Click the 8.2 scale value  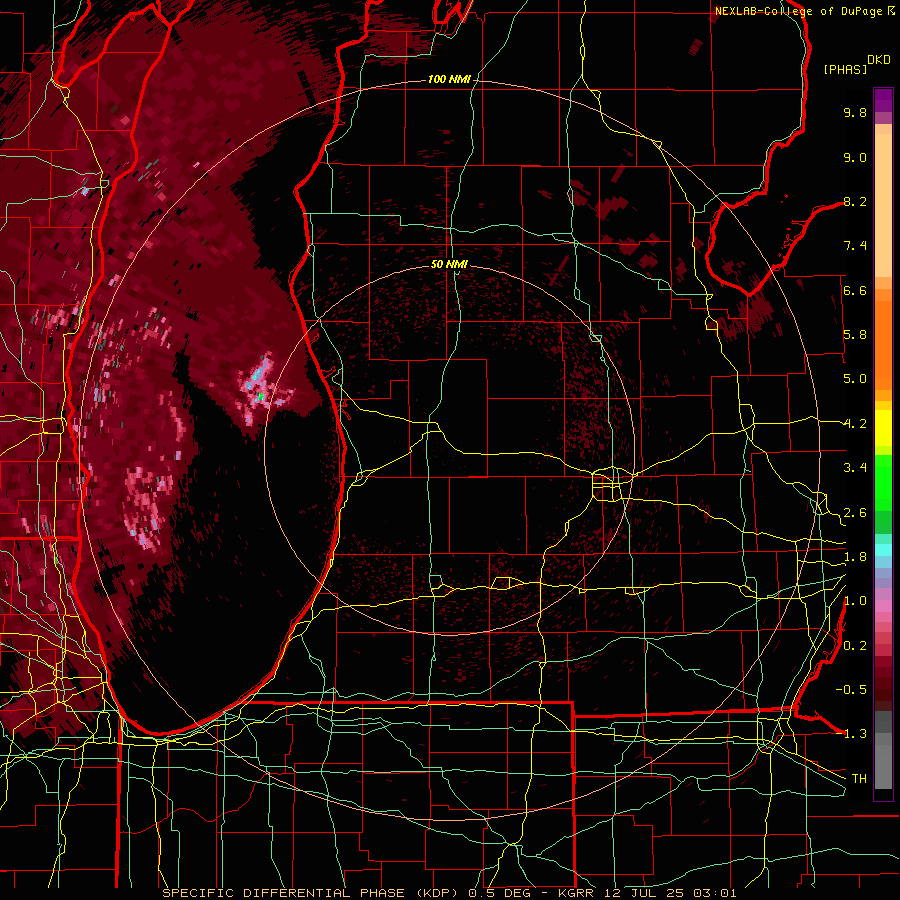(855, 201)
